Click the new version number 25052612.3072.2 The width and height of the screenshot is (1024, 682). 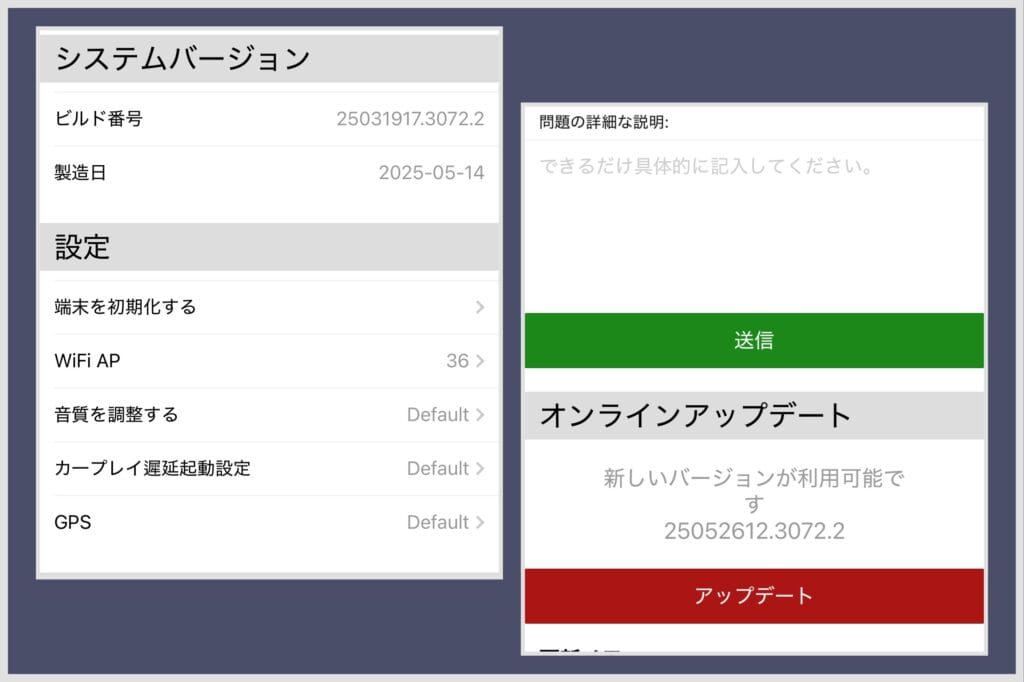pyautogui.click(x=754, y=531)
